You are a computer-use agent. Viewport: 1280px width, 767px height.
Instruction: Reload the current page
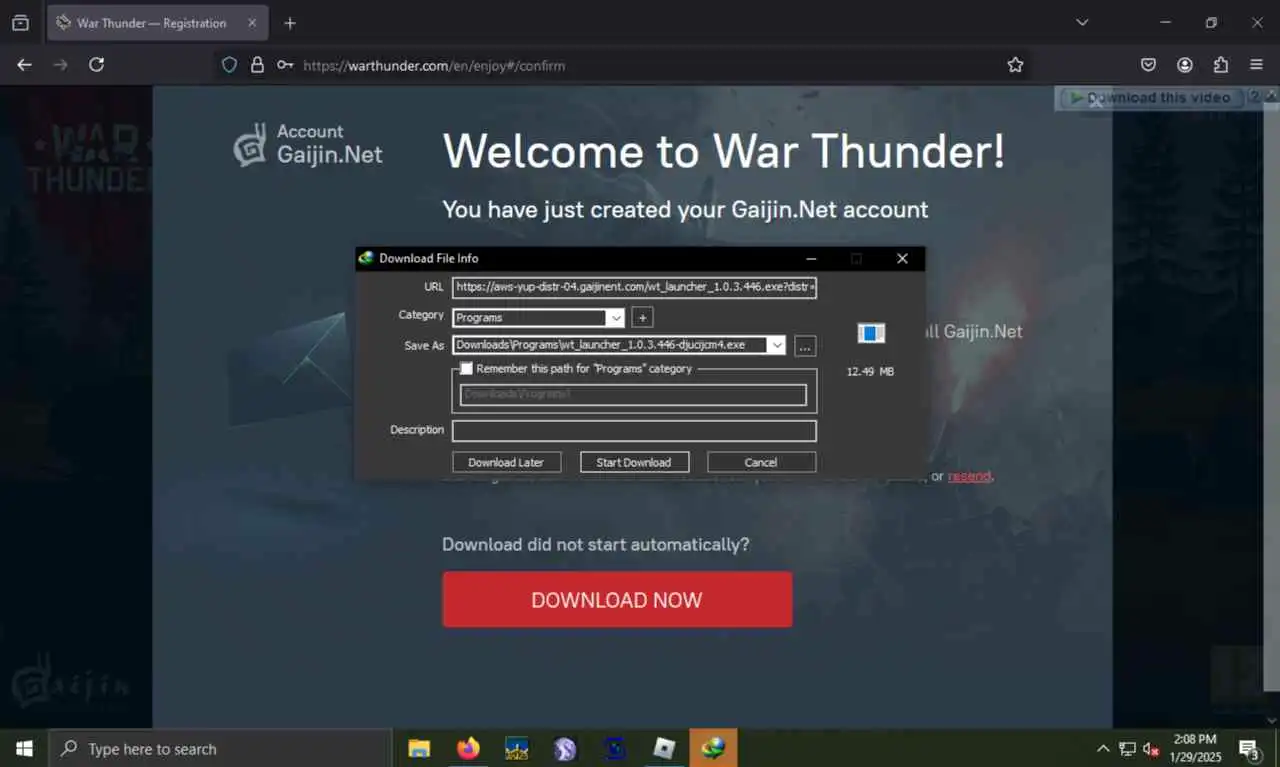(x=96, y=65)
